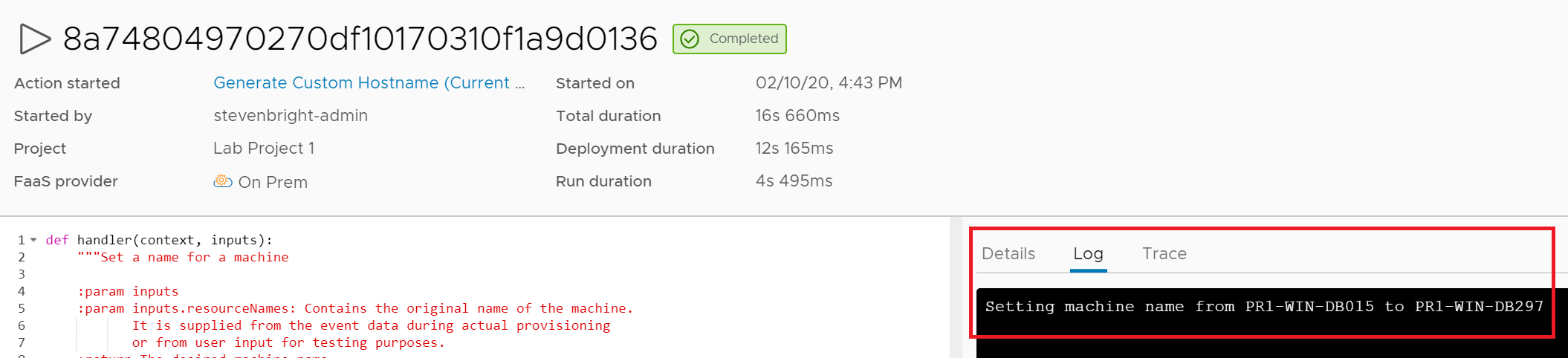Open the Trace tab
This screenshot has width=1568, height=358.
[1164, 254]
